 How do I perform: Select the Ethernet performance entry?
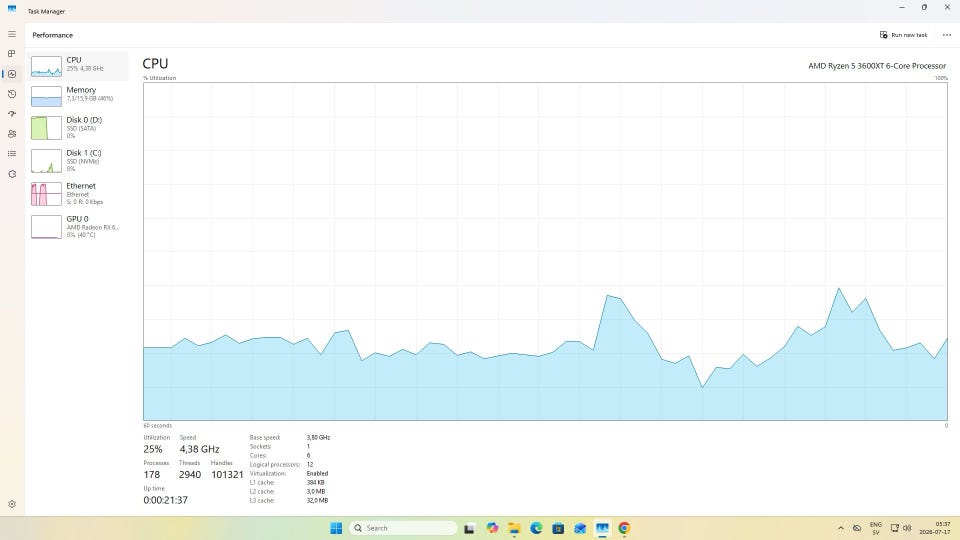coord(77,193)
